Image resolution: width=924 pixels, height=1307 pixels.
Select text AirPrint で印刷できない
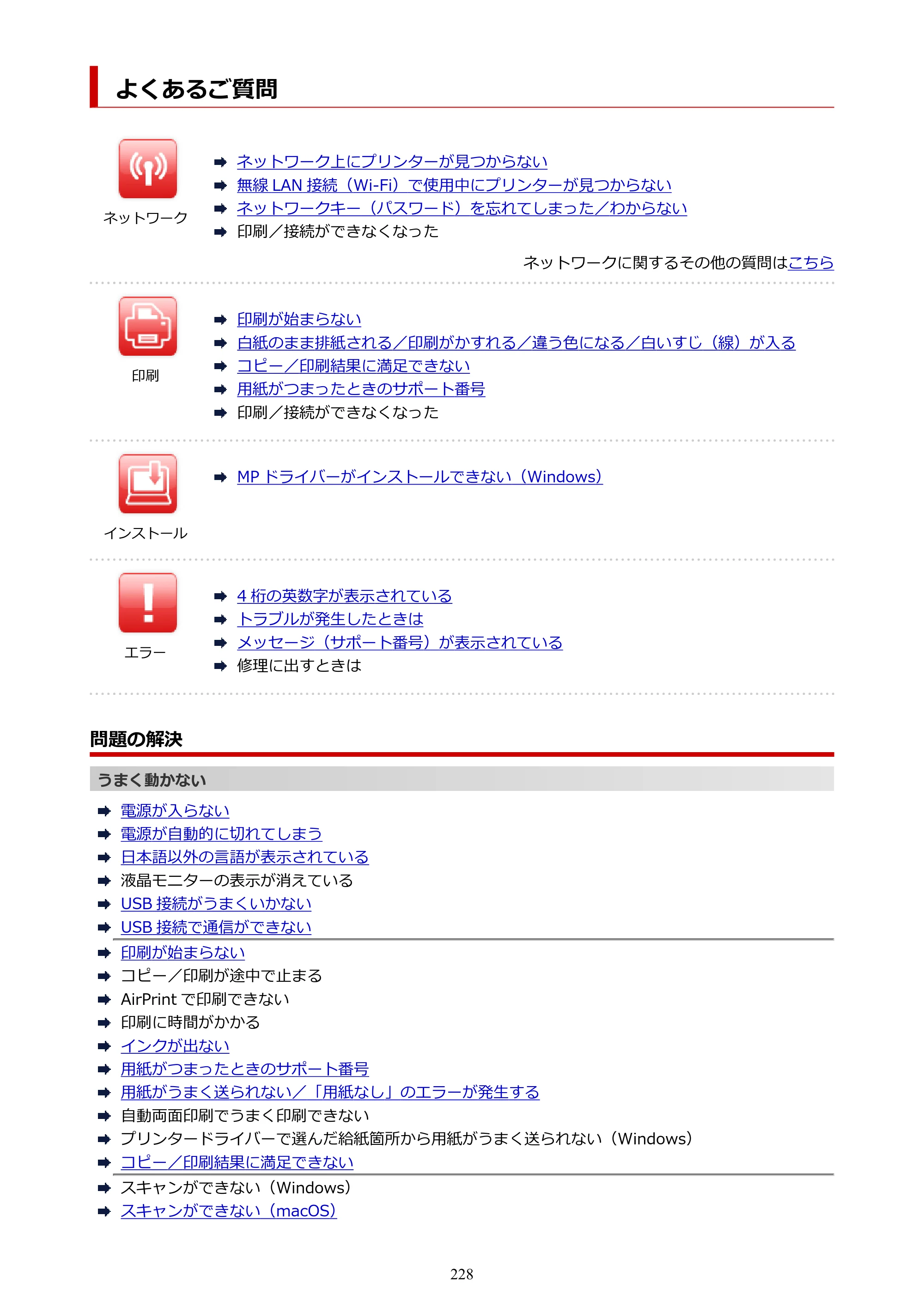205,999
